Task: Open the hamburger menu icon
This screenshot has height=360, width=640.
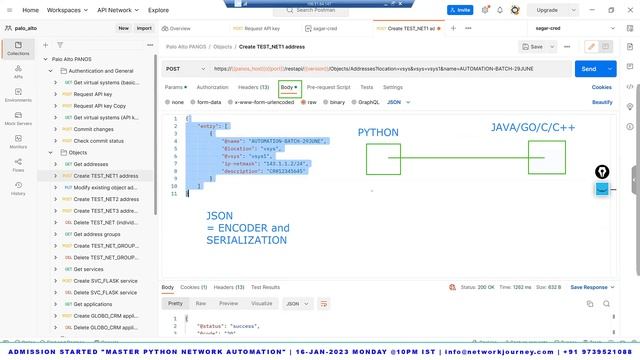Action: pyautogui.click(x=10, y=10)
